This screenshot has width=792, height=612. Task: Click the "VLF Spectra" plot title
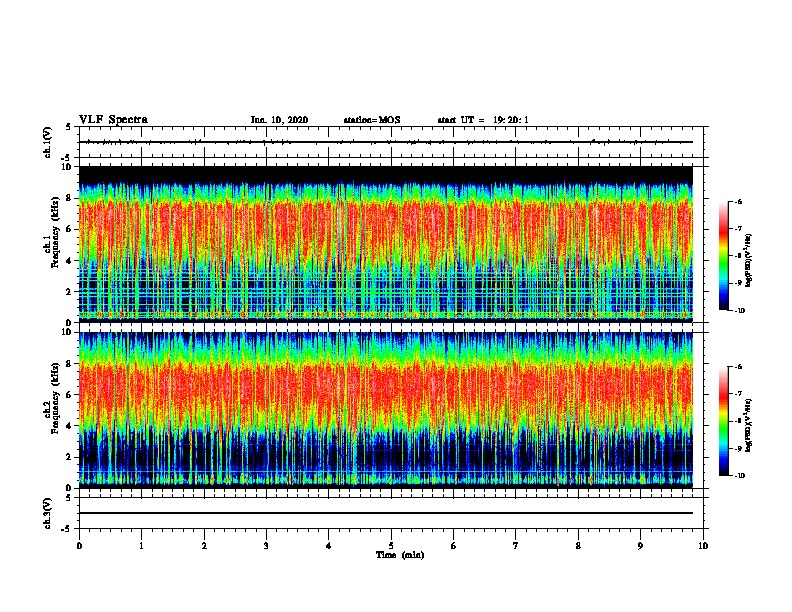pos(113,120)
